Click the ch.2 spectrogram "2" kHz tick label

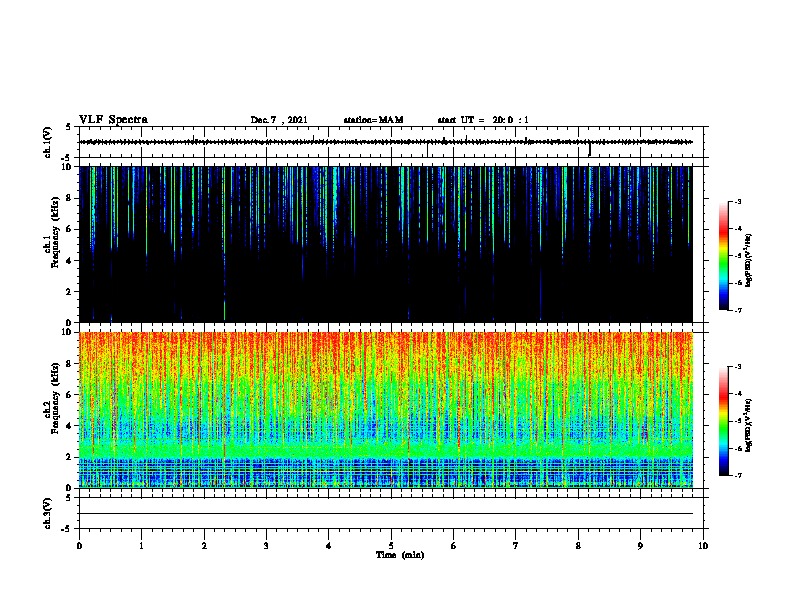click(70, 456)
